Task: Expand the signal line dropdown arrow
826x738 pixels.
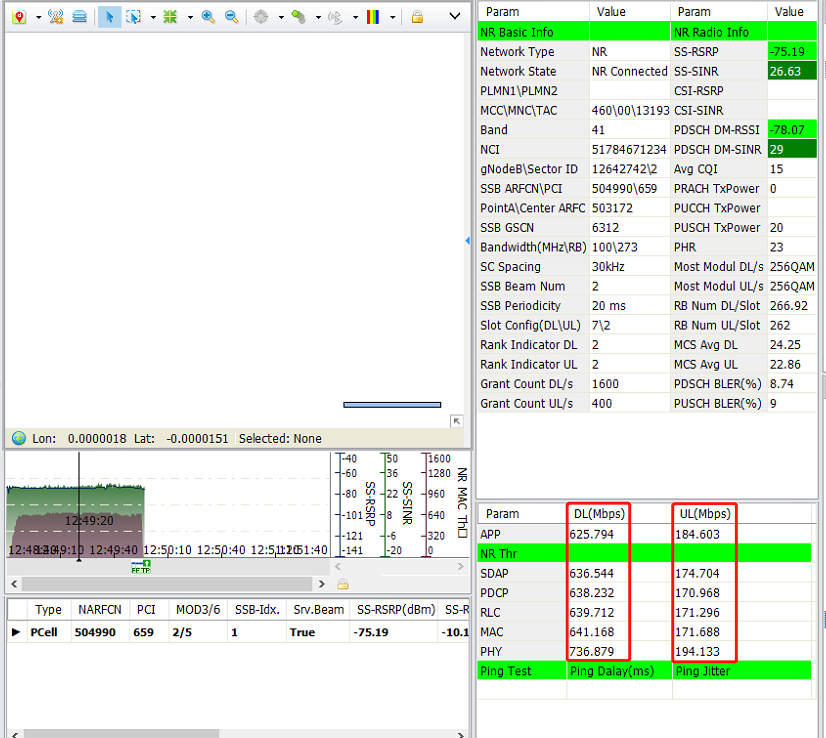Action: click(356, 17)
